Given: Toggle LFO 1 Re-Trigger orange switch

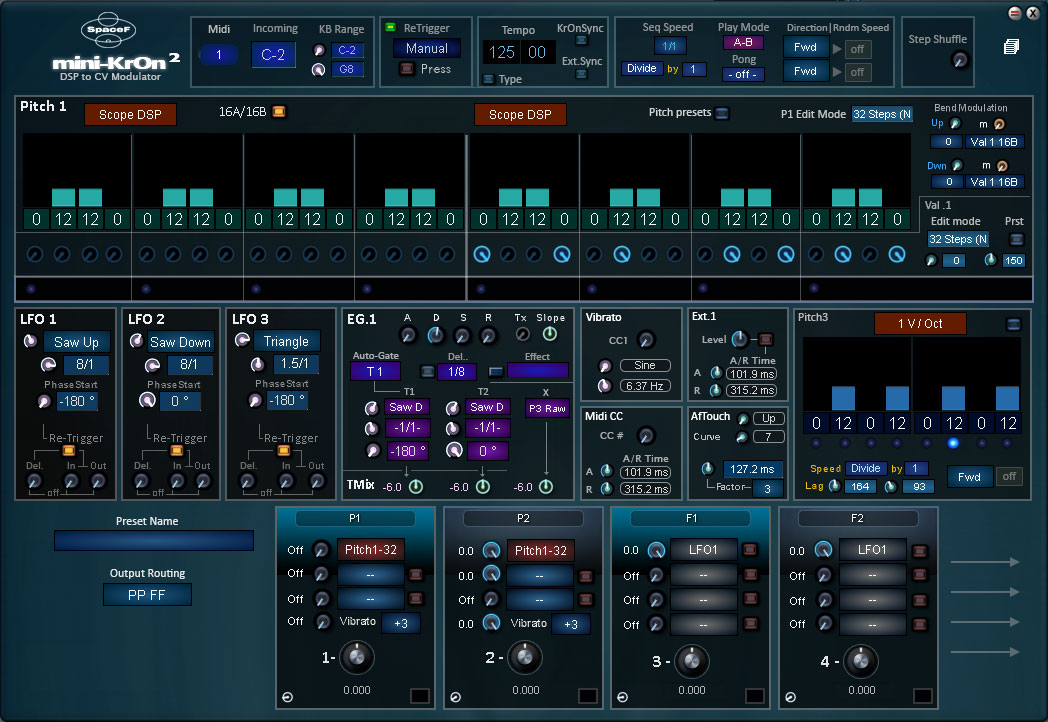Looking at the screenshot, I should click(68, 451).
